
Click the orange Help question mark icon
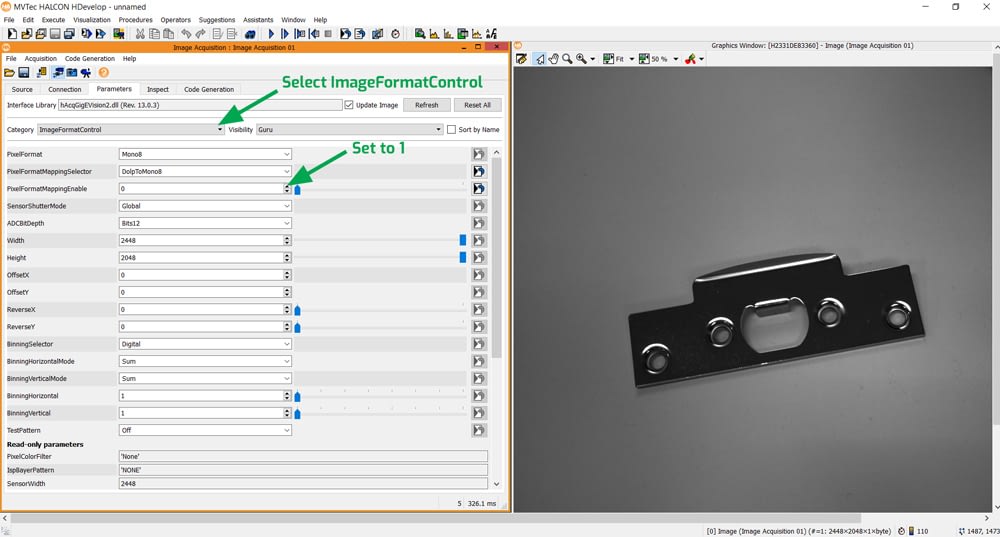103,73
